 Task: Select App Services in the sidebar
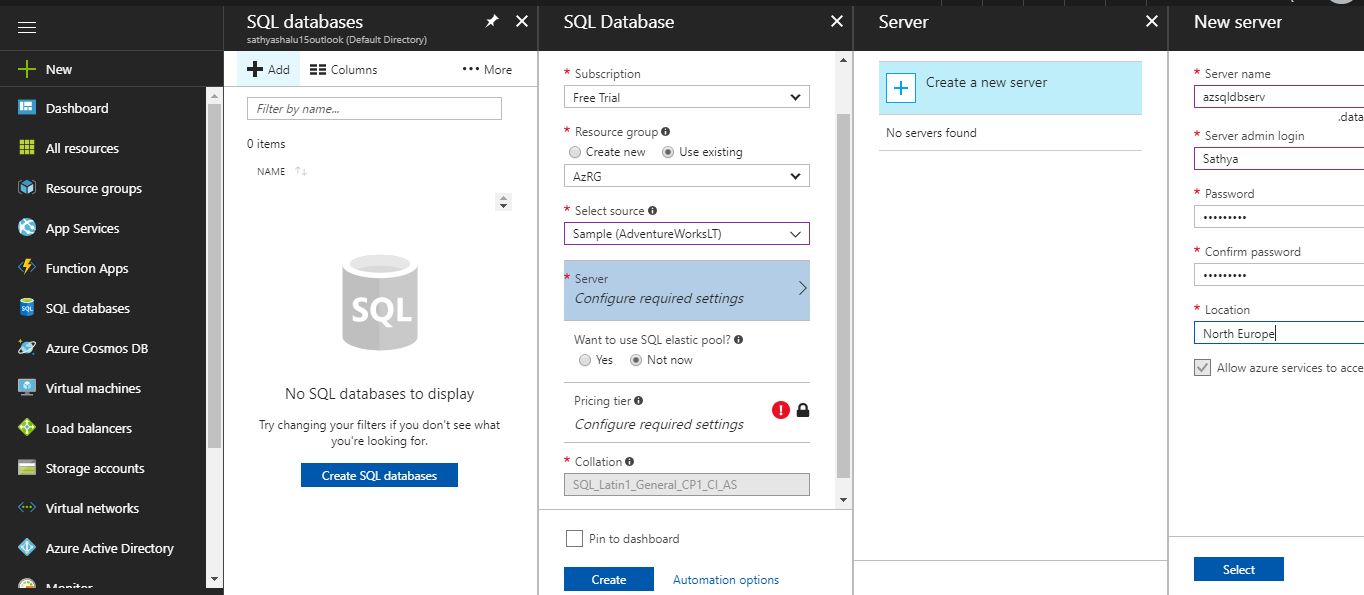pos(83,228)
